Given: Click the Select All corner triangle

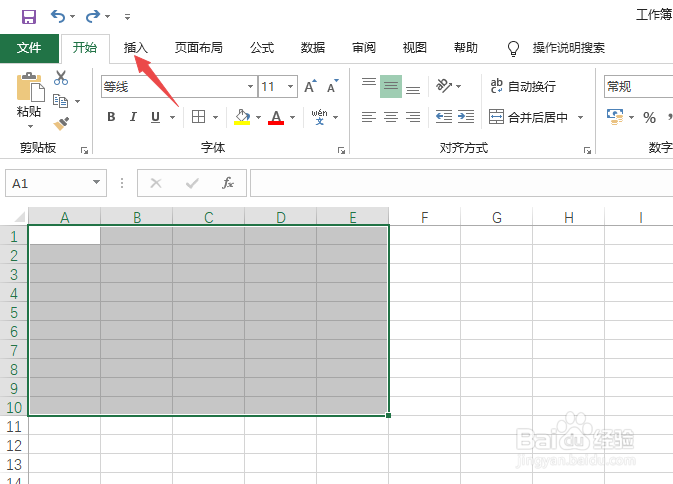Looking at the screenshot, I should pos(19,217).
